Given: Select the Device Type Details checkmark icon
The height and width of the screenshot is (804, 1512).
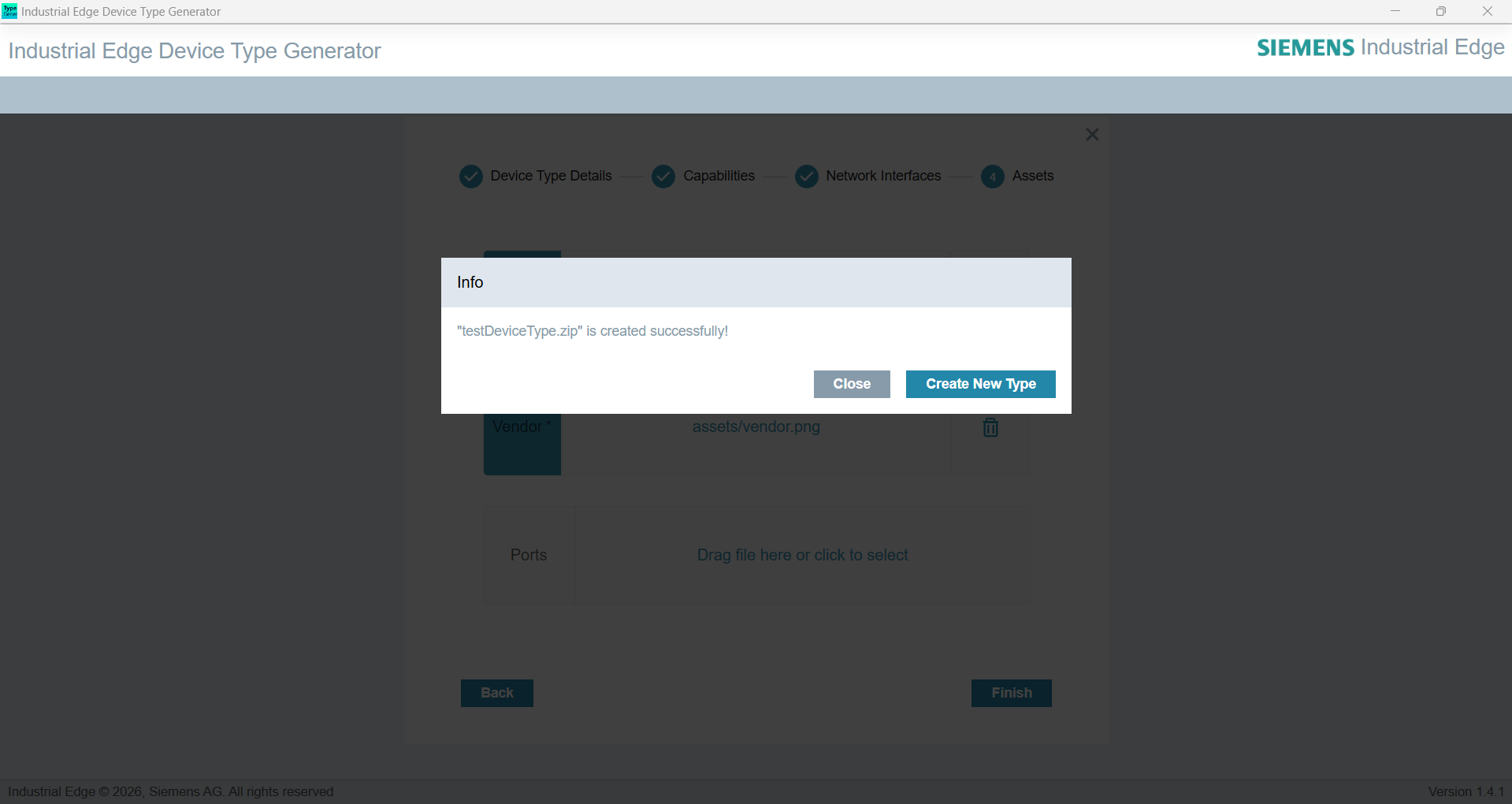Looking at the screenshot, I should [x=471, y=177].
